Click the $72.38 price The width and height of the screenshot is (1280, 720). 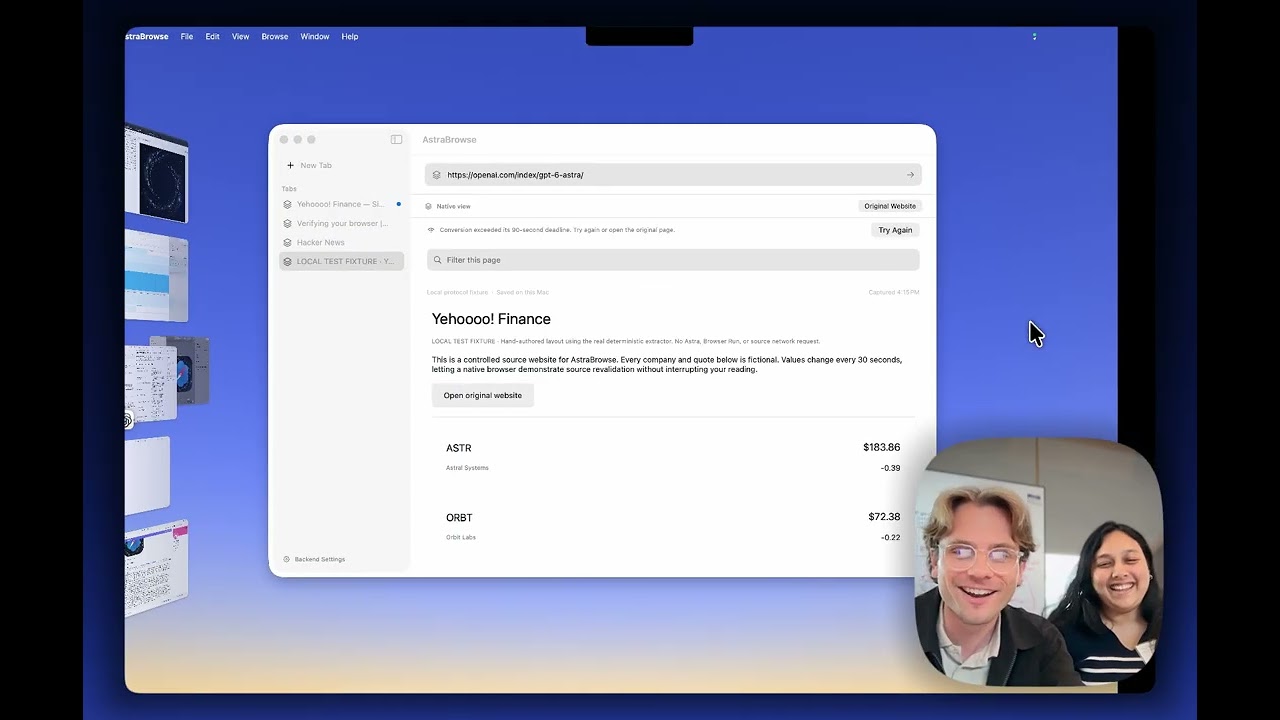(x=884, y=517)
